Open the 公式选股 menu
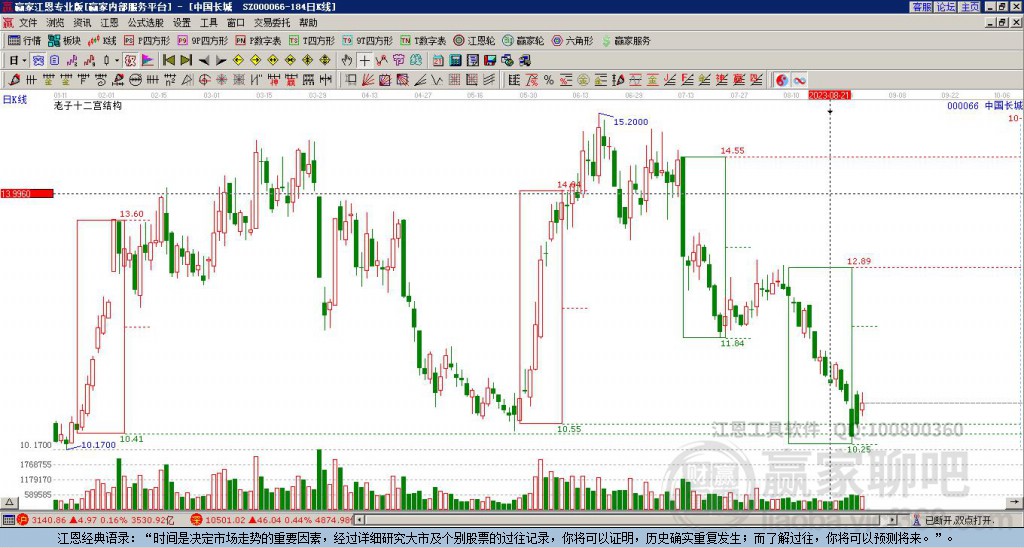The image size is (1024, 548). pyautogui.click(x=146, y=23)
